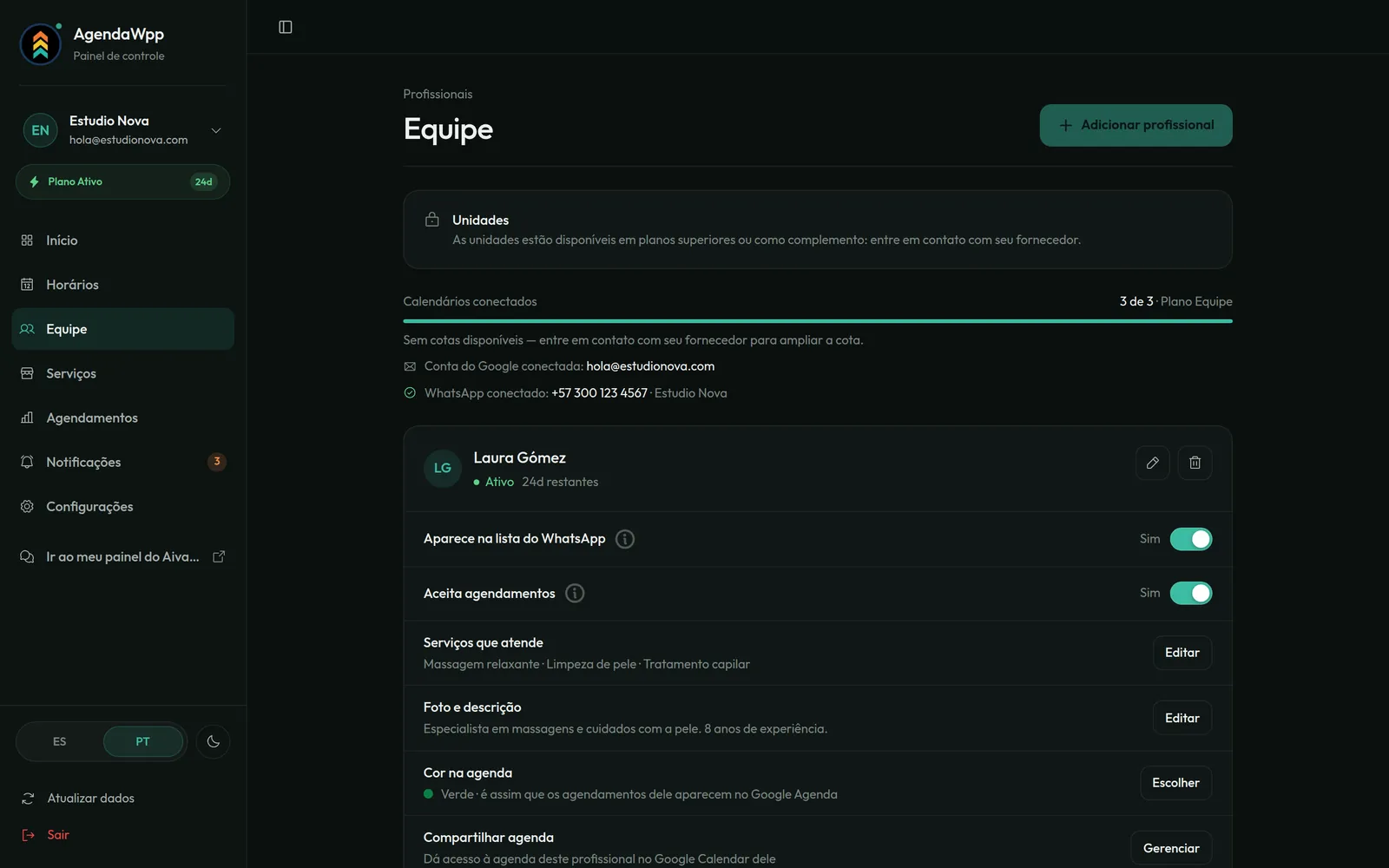Click the AgendaWpp logo
The height and width of the screenshot is (868, 1389).
coord(41,44)
